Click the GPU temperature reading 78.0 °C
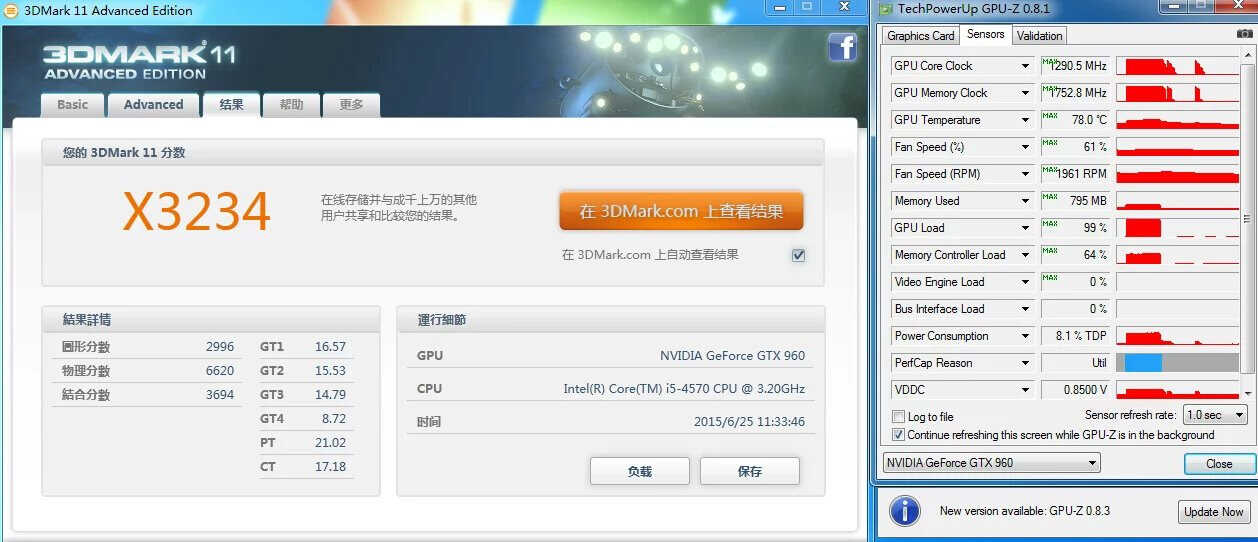The width and height of the screenshot is (1258, 542). 1089,120
